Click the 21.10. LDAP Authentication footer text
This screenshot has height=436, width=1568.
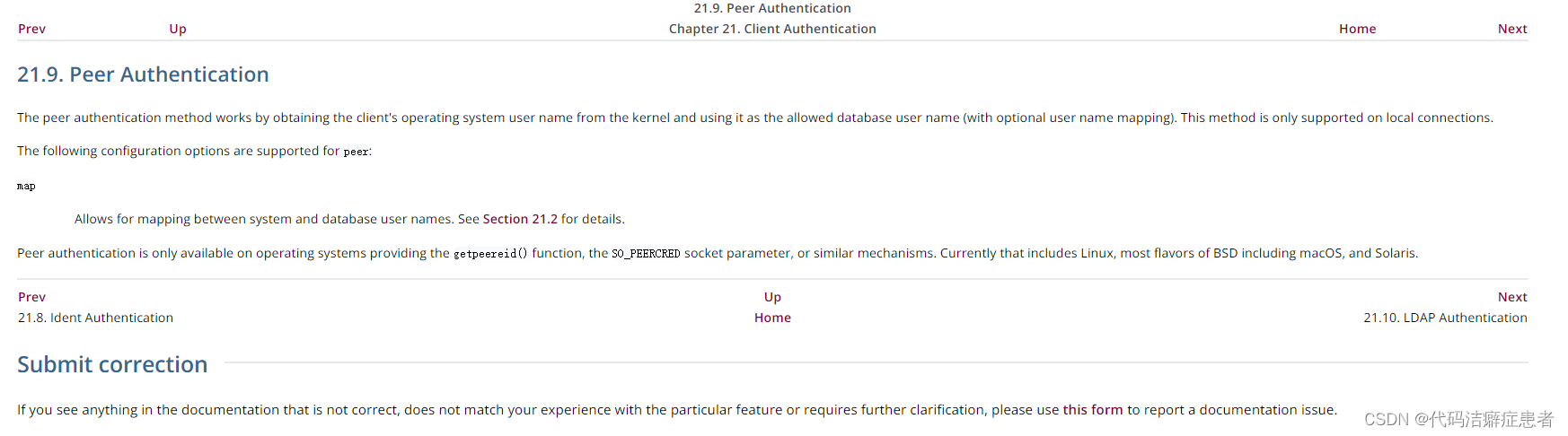[1445, 318]
